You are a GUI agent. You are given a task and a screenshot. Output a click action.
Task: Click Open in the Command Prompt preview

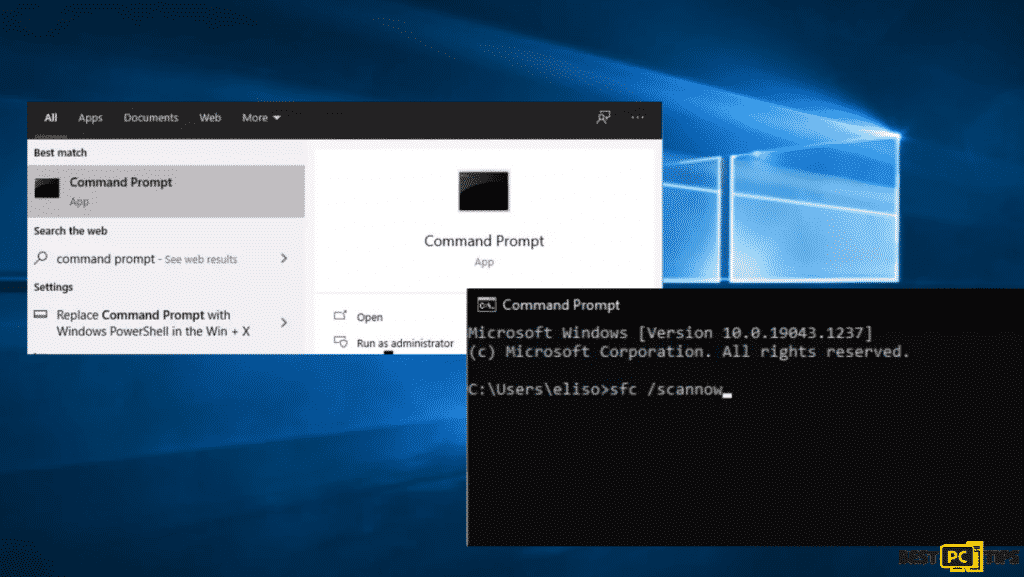point(370,317)
